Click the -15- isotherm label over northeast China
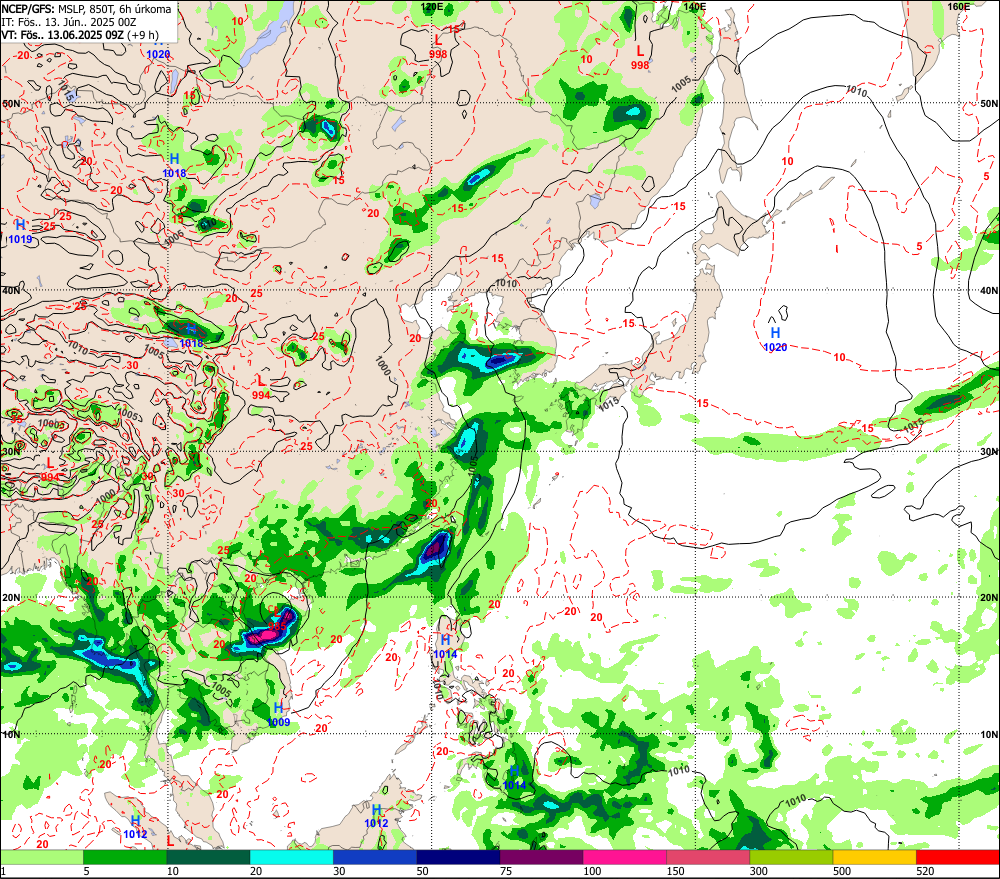 click(x=457, y=209)
